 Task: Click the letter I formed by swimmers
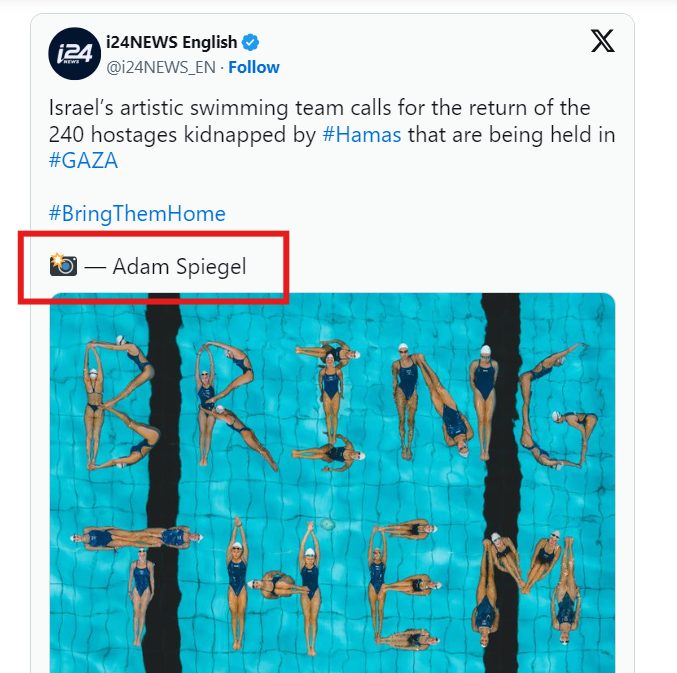(x=330, y=405)
